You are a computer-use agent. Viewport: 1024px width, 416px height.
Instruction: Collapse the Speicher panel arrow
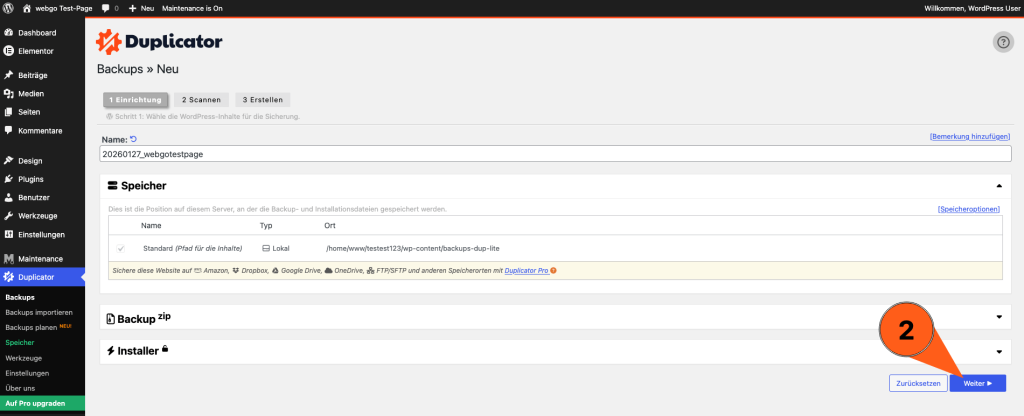point(999,186)
